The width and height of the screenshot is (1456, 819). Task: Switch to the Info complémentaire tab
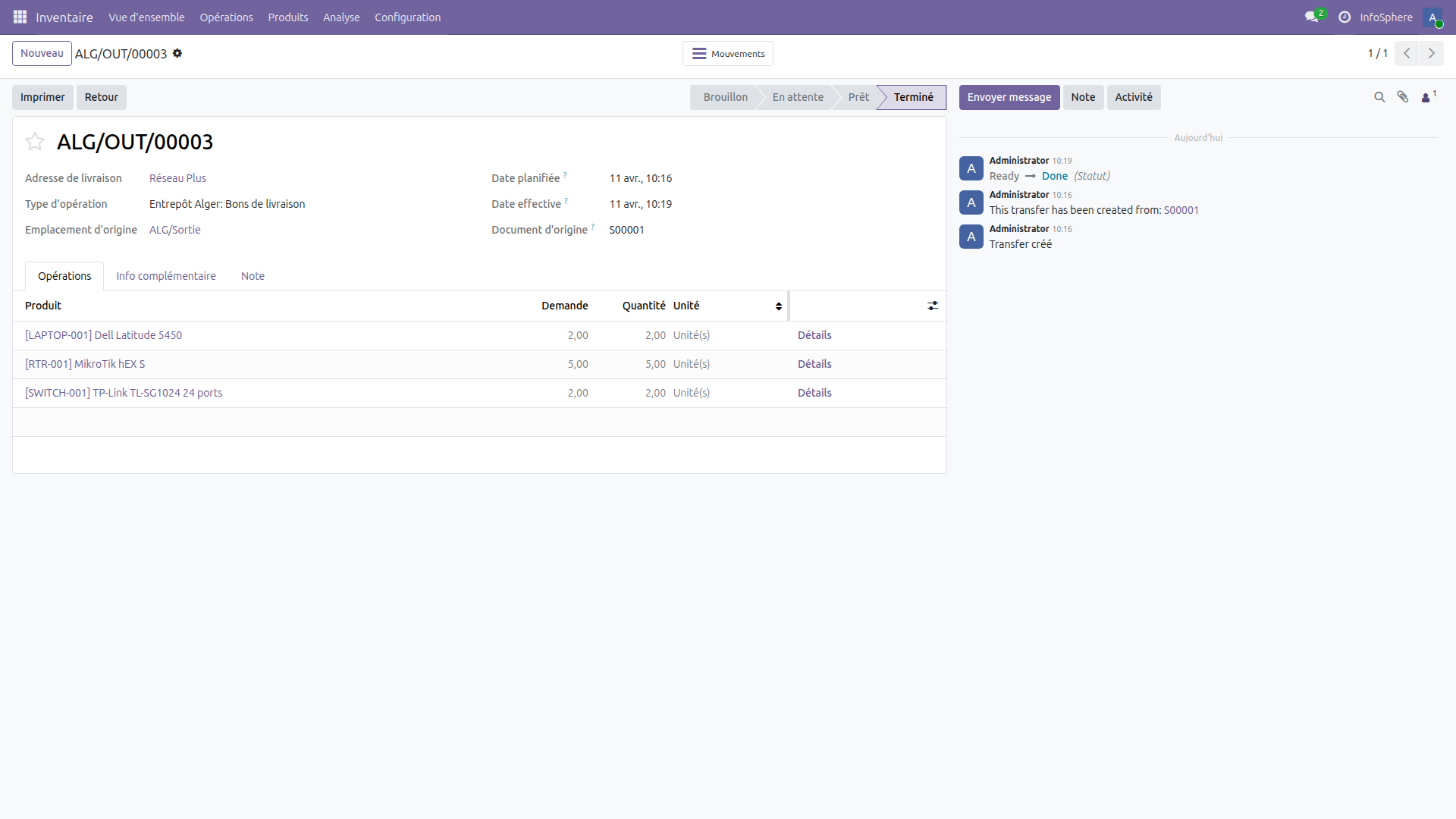165,275
